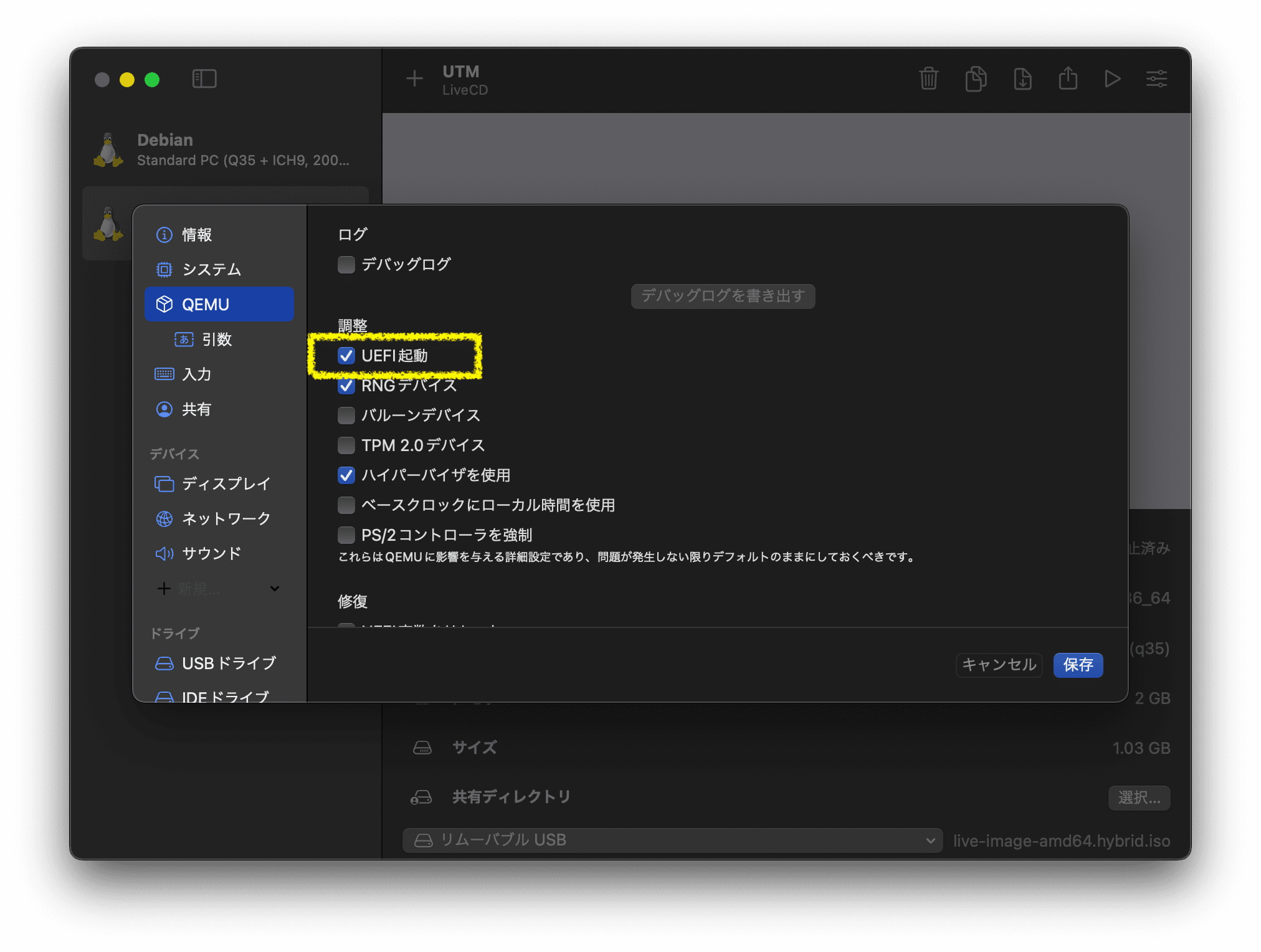Click the move-VM document arrow icon
1261x952 pixels.
[x=1022, y=79]
